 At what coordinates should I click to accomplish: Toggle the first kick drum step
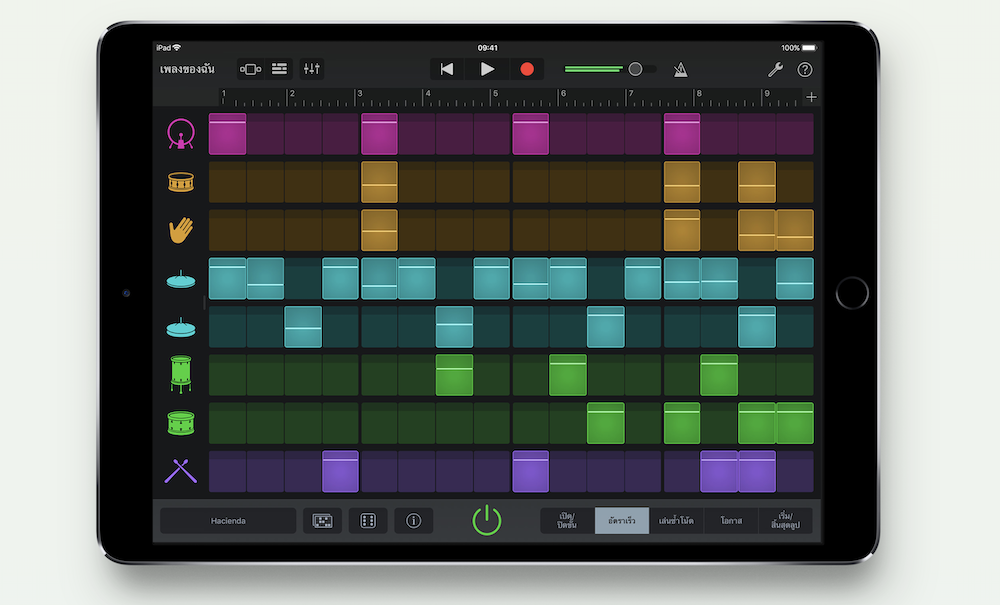[x=228, y=134]
